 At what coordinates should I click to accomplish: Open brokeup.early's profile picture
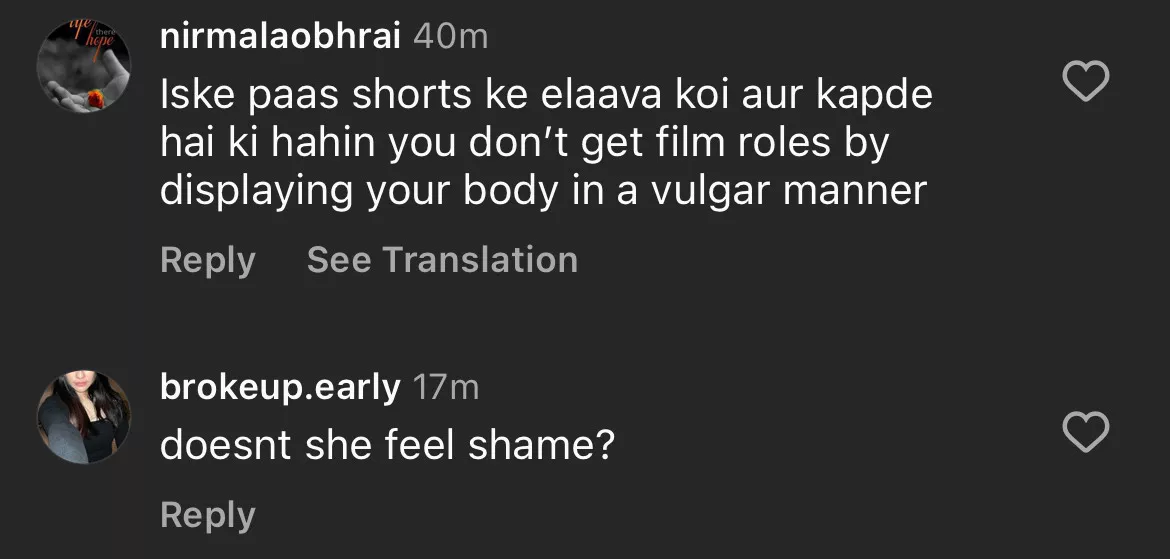tap(84, 417)
